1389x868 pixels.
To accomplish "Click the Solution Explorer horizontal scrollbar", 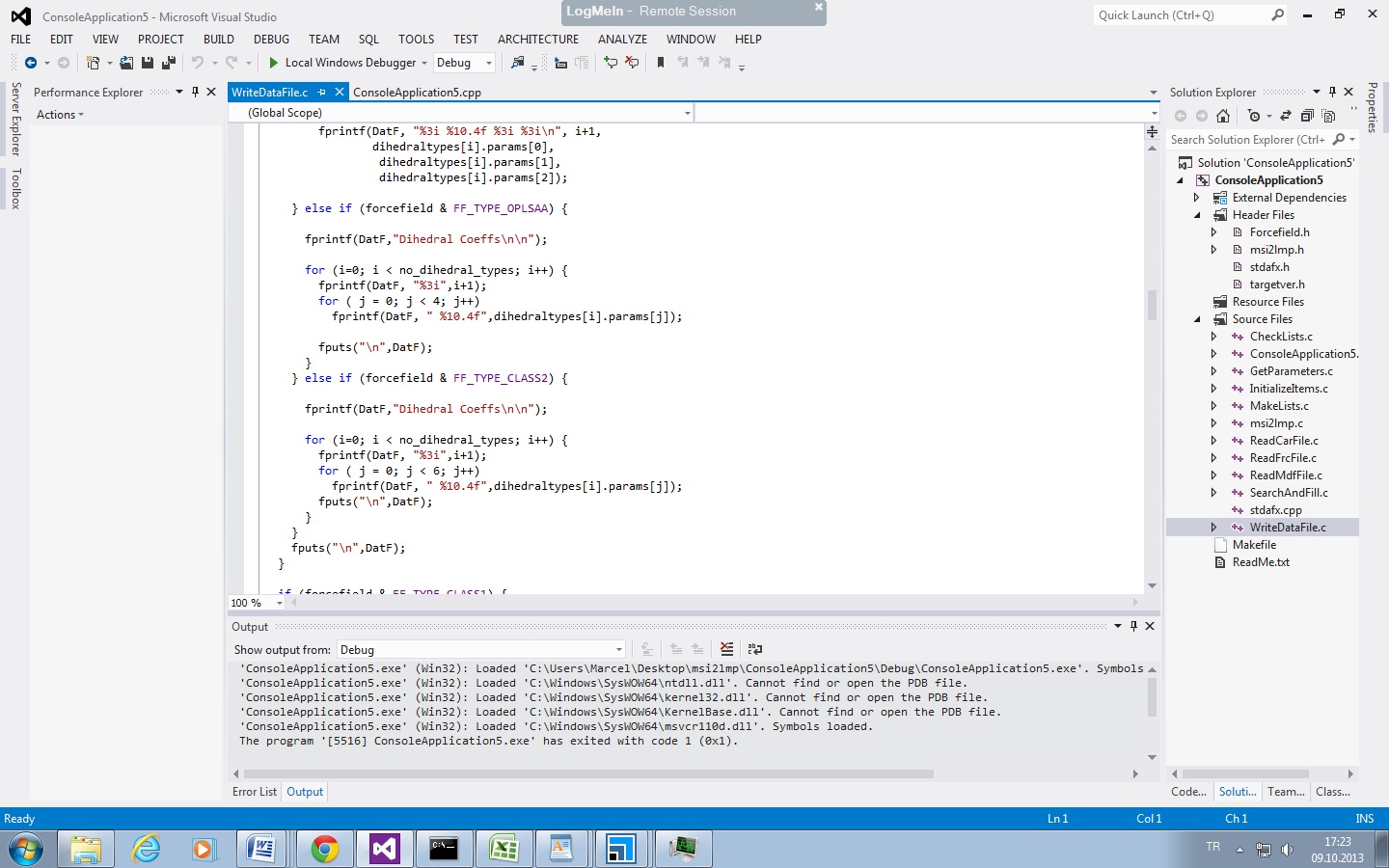I will point(1245,773).
